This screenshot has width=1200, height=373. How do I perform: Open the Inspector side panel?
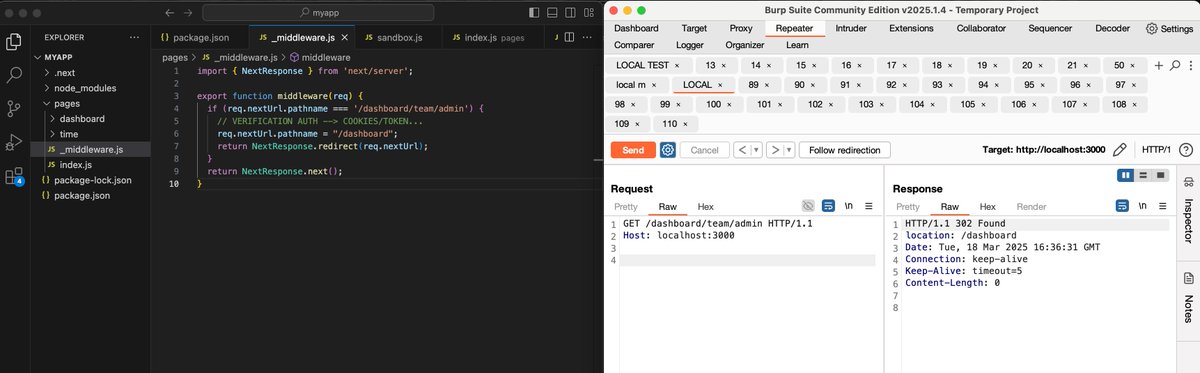1188,211
